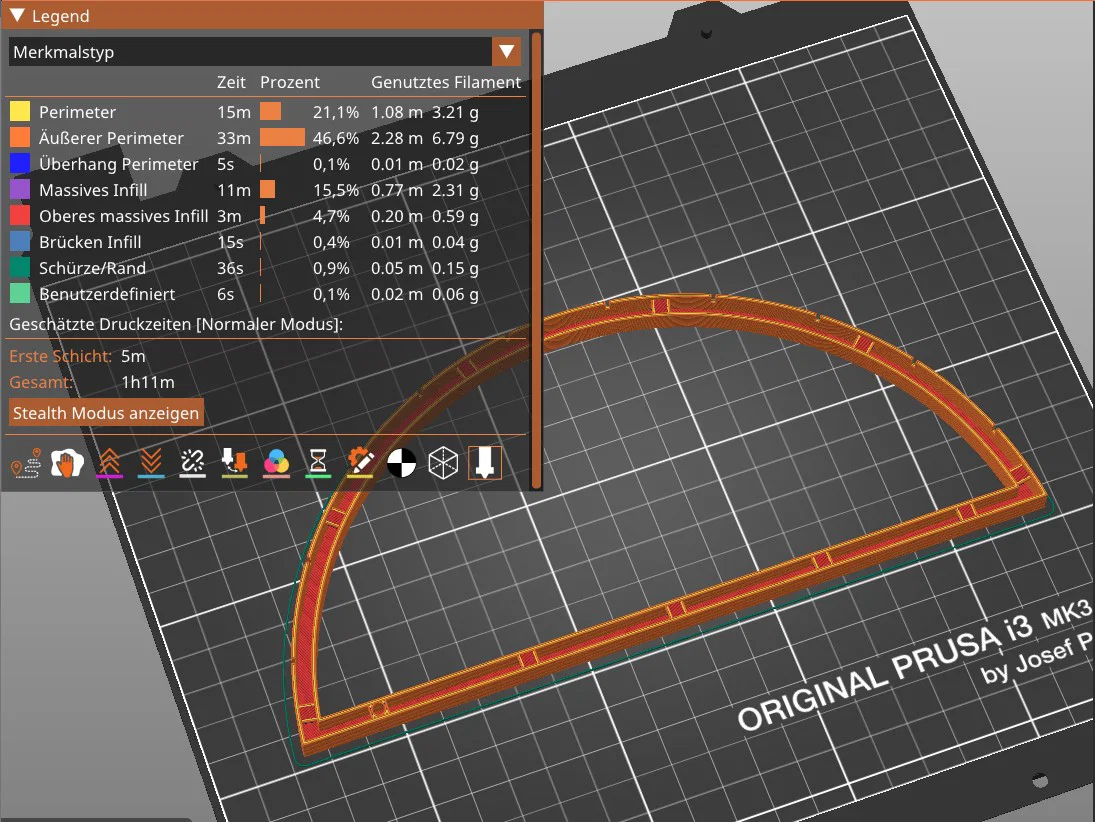Image resolution: width=1095 pixels, height=822 pixels.
Task: Toggle tool changes arrows icon
Action: 235,463
